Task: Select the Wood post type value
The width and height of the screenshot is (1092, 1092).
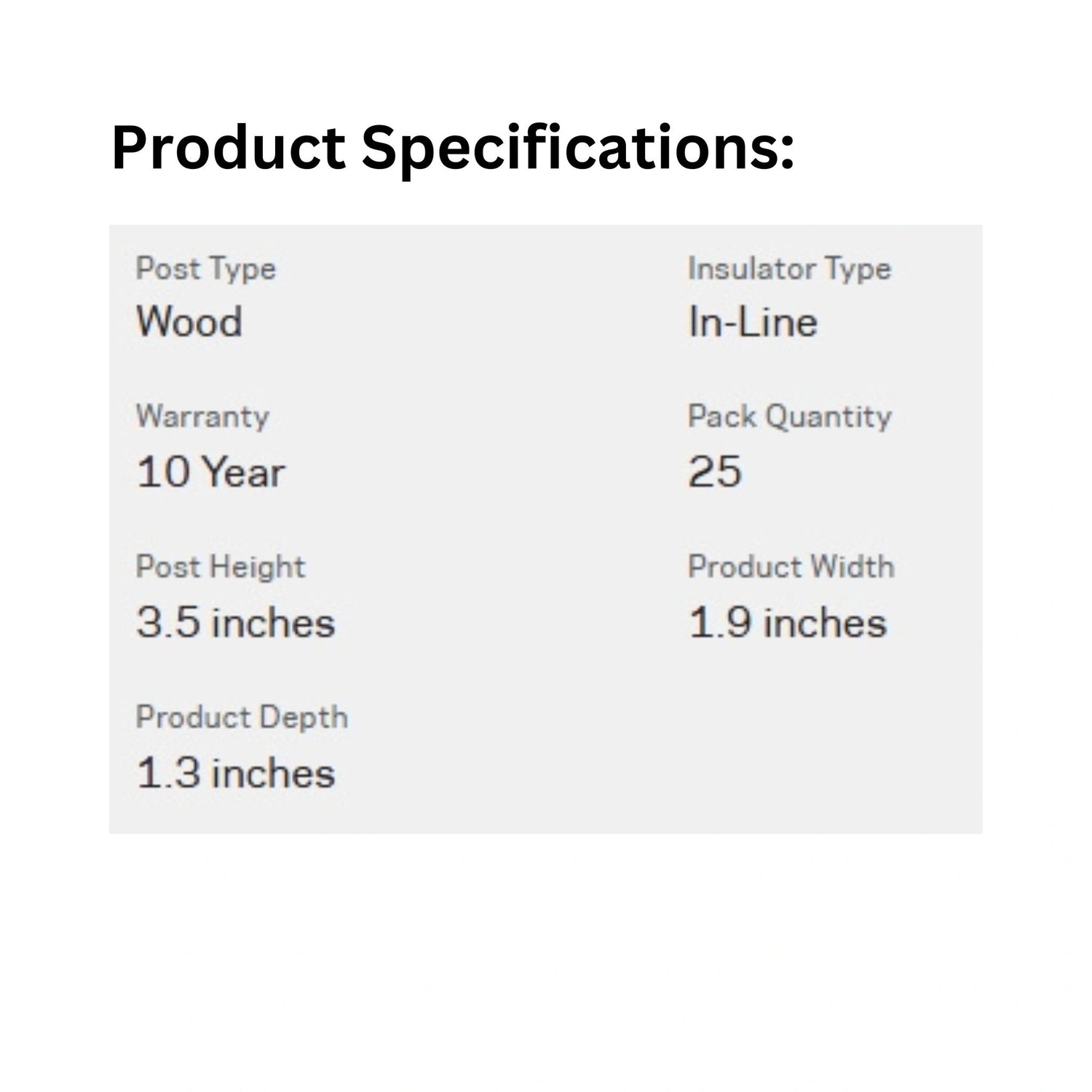Action: (189, 322)
